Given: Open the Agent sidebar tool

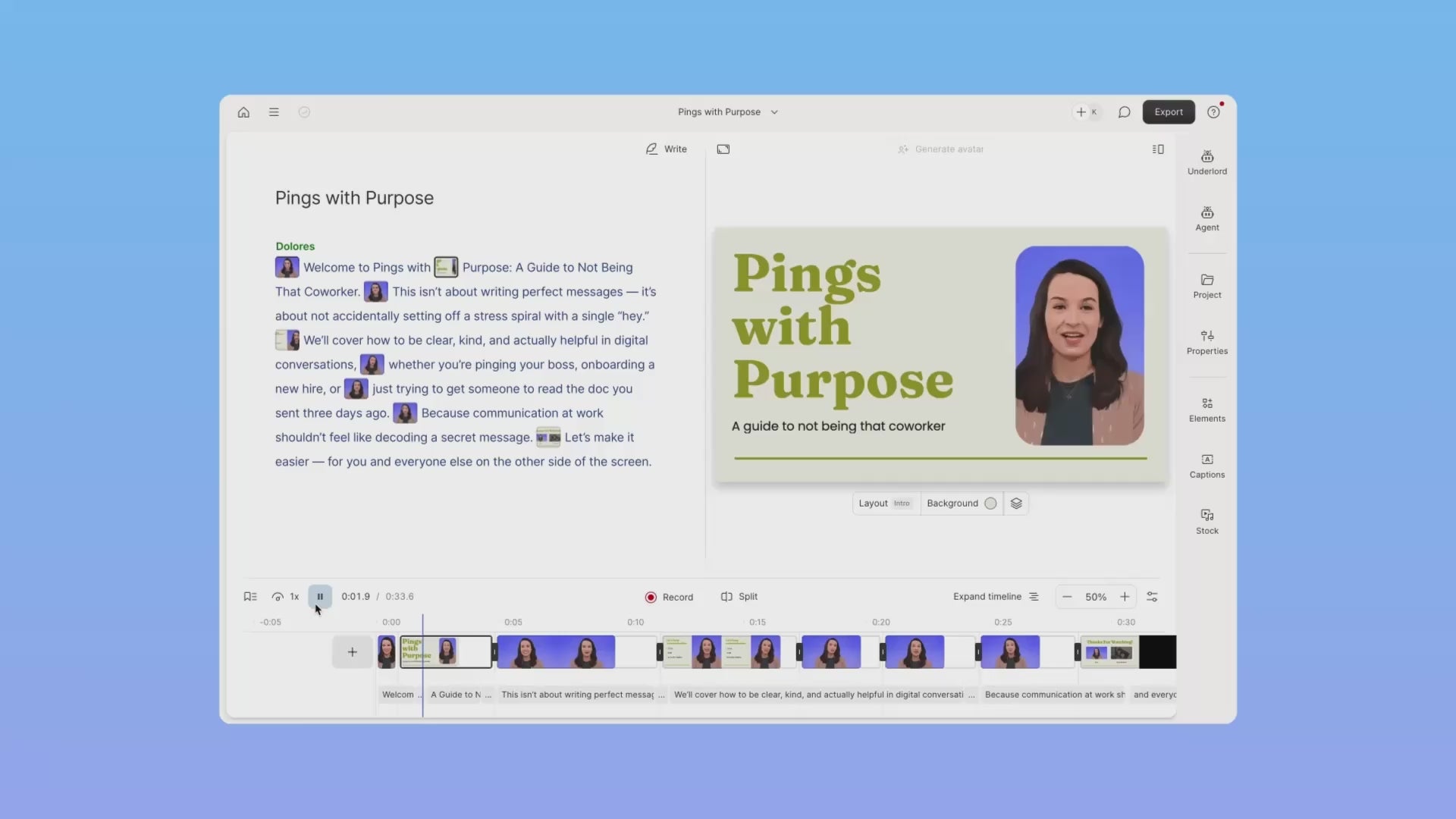Looking at the screenshot, I should tap(1207, 218).
